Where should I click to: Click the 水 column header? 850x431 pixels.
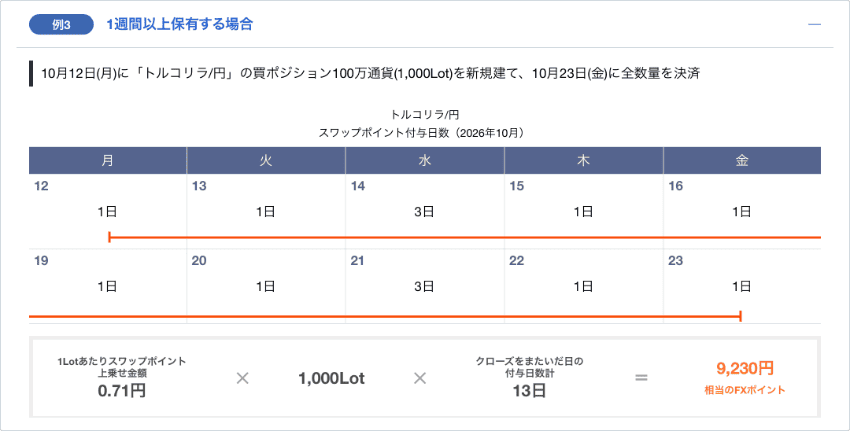[x=424, y=160]
